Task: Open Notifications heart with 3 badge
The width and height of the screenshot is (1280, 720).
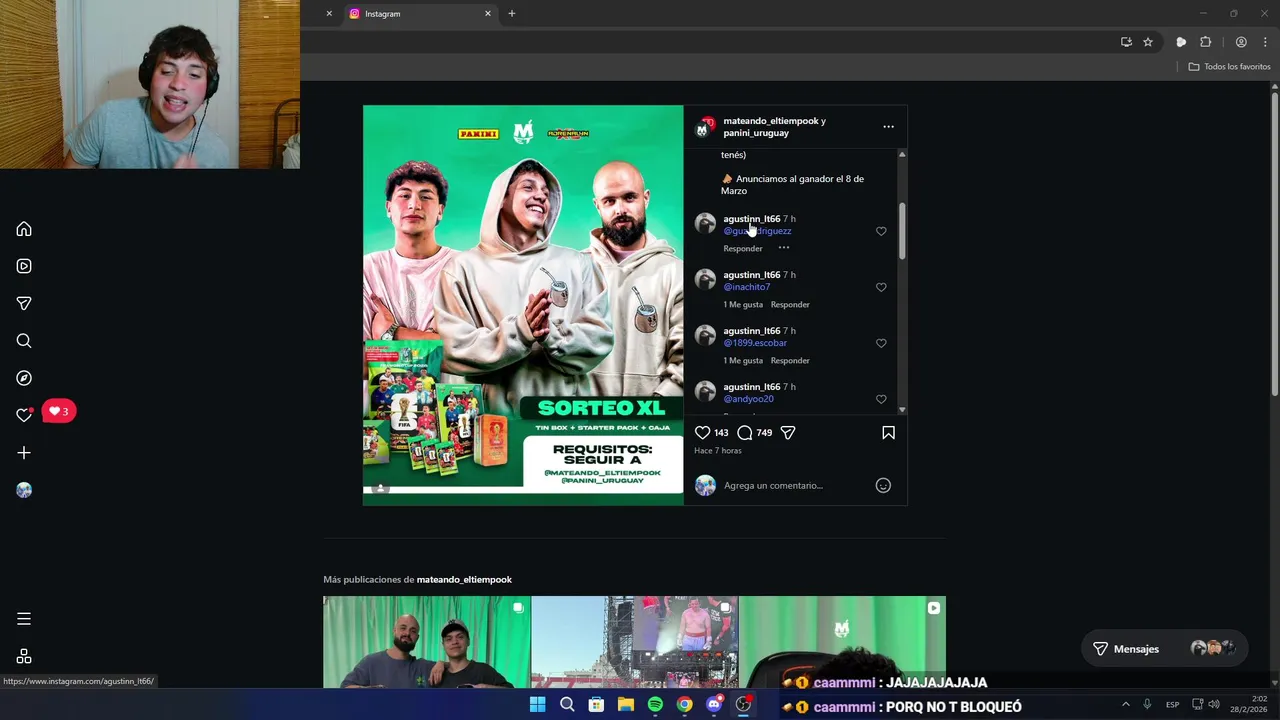Action: pyautogui.click(x=24, y=415)
